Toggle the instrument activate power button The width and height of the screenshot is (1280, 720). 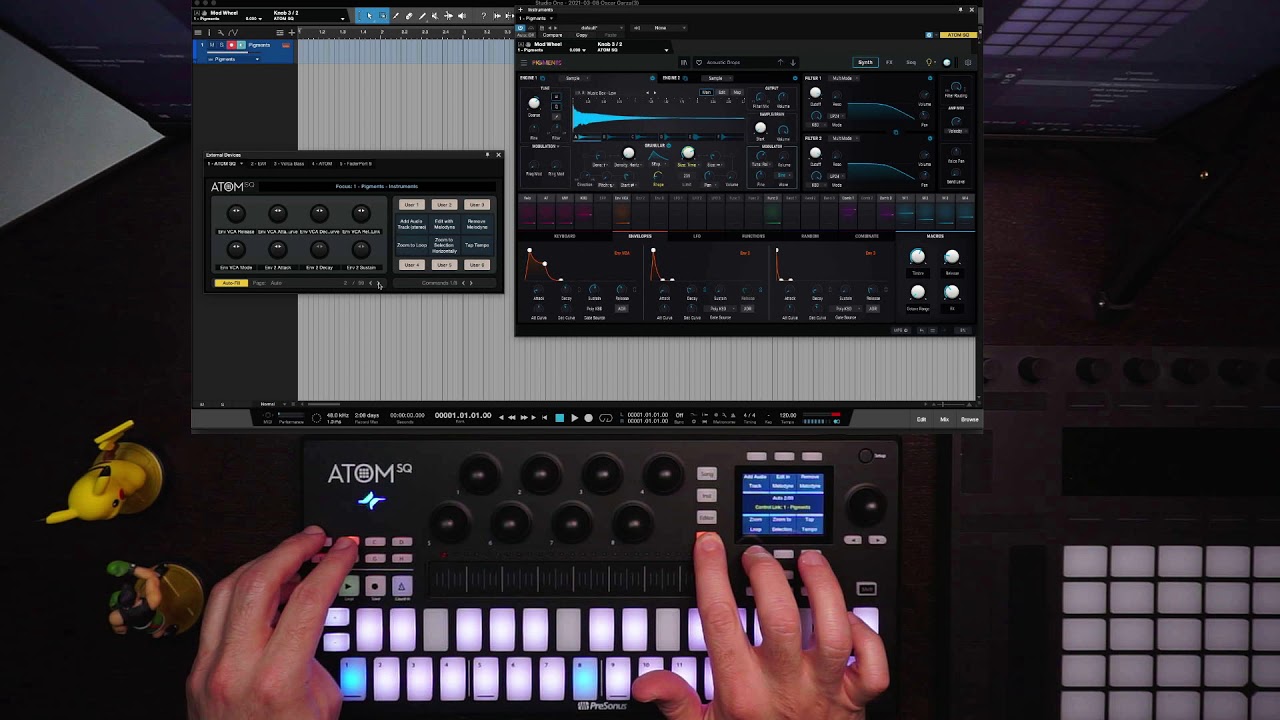click(521, 28)
